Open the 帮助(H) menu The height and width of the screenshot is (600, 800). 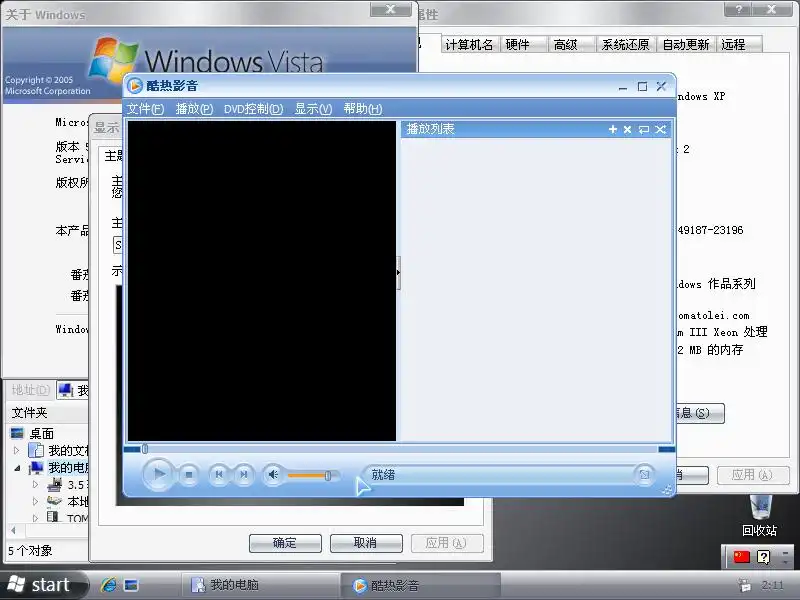[x=363, y=109]
